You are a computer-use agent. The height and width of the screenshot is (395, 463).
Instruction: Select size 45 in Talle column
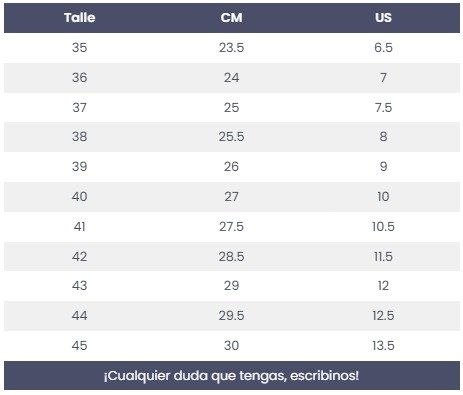pos(80,346)
